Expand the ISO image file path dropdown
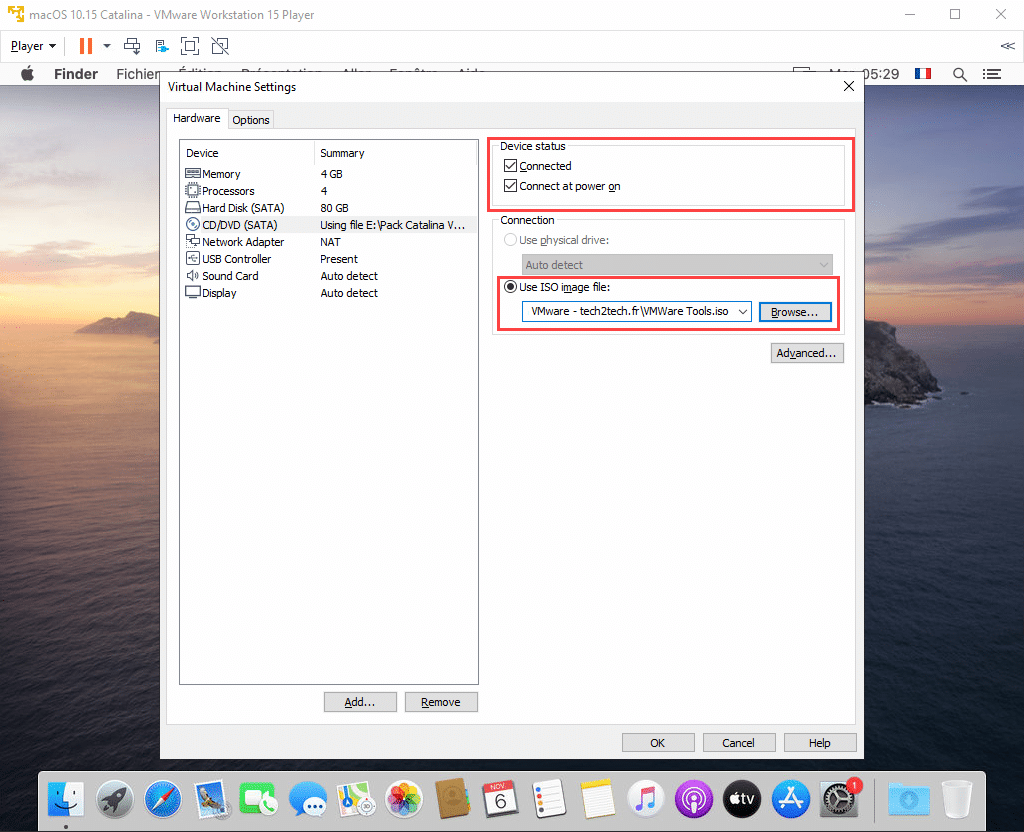 [x=743, y=312]
